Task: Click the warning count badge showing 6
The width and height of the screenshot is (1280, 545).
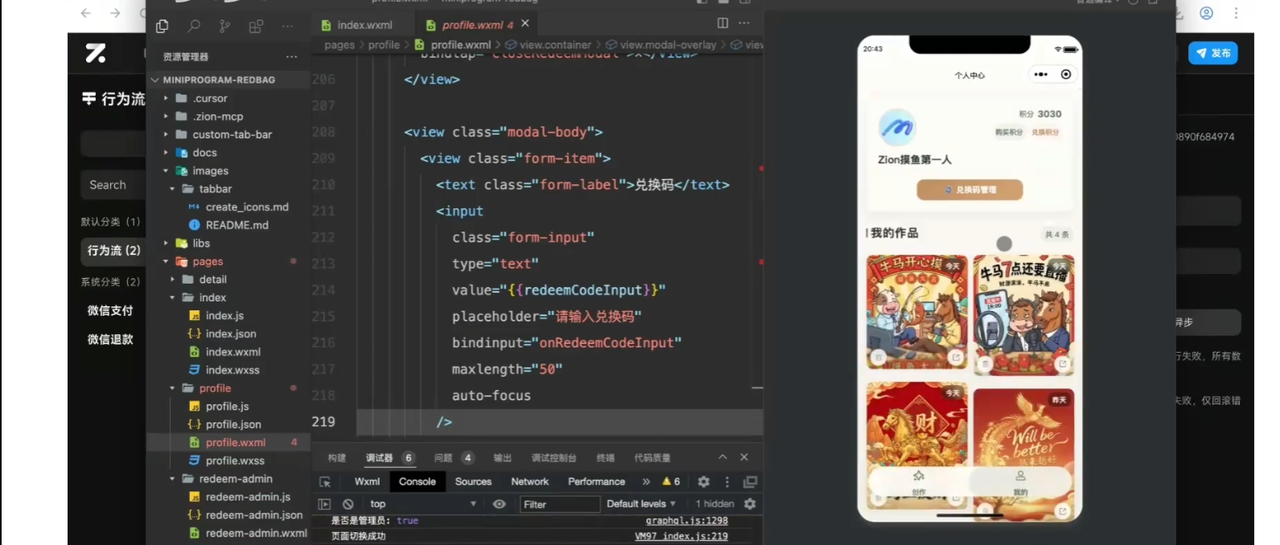Action: 671,482
